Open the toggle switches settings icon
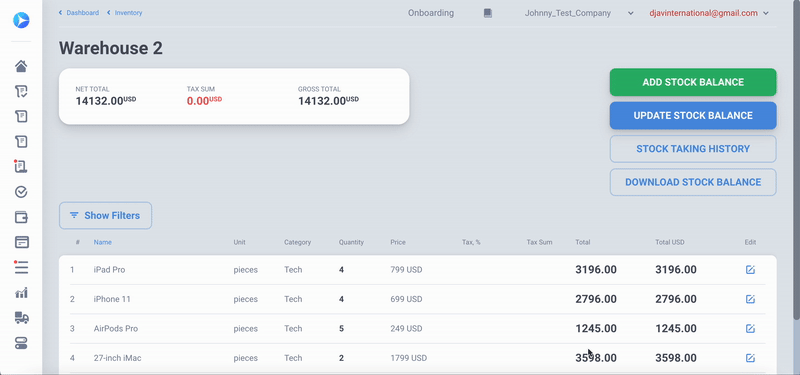 [x=21, y=343]
